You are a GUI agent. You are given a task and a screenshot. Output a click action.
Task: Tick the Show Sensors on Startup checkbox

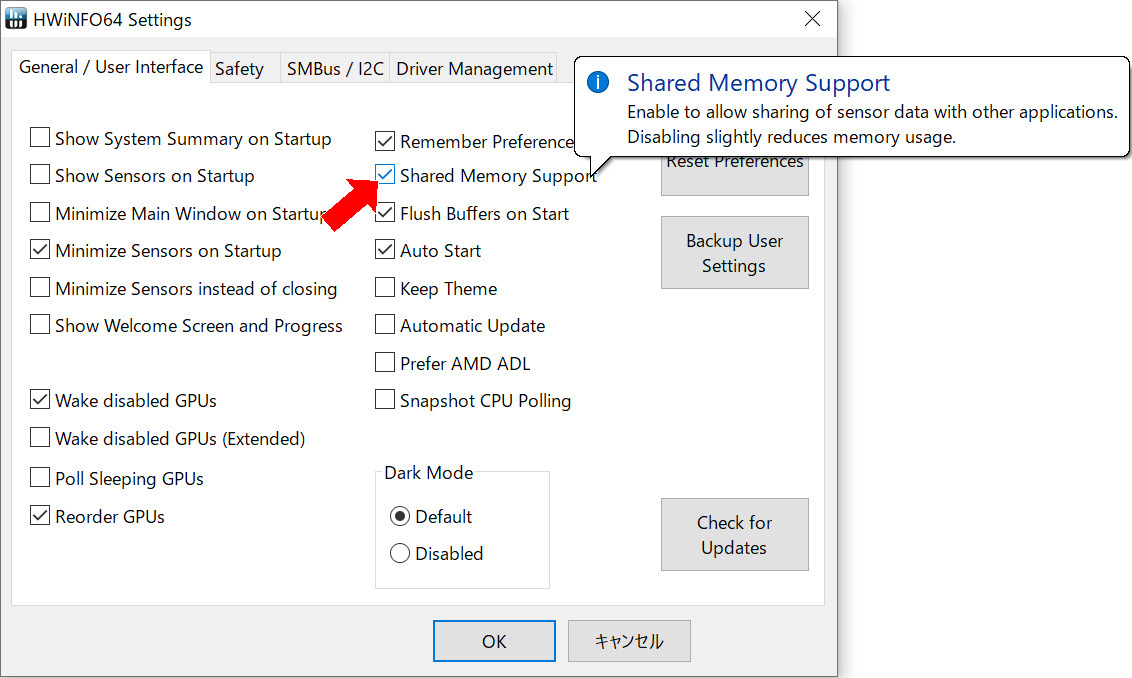coord(40,175)
